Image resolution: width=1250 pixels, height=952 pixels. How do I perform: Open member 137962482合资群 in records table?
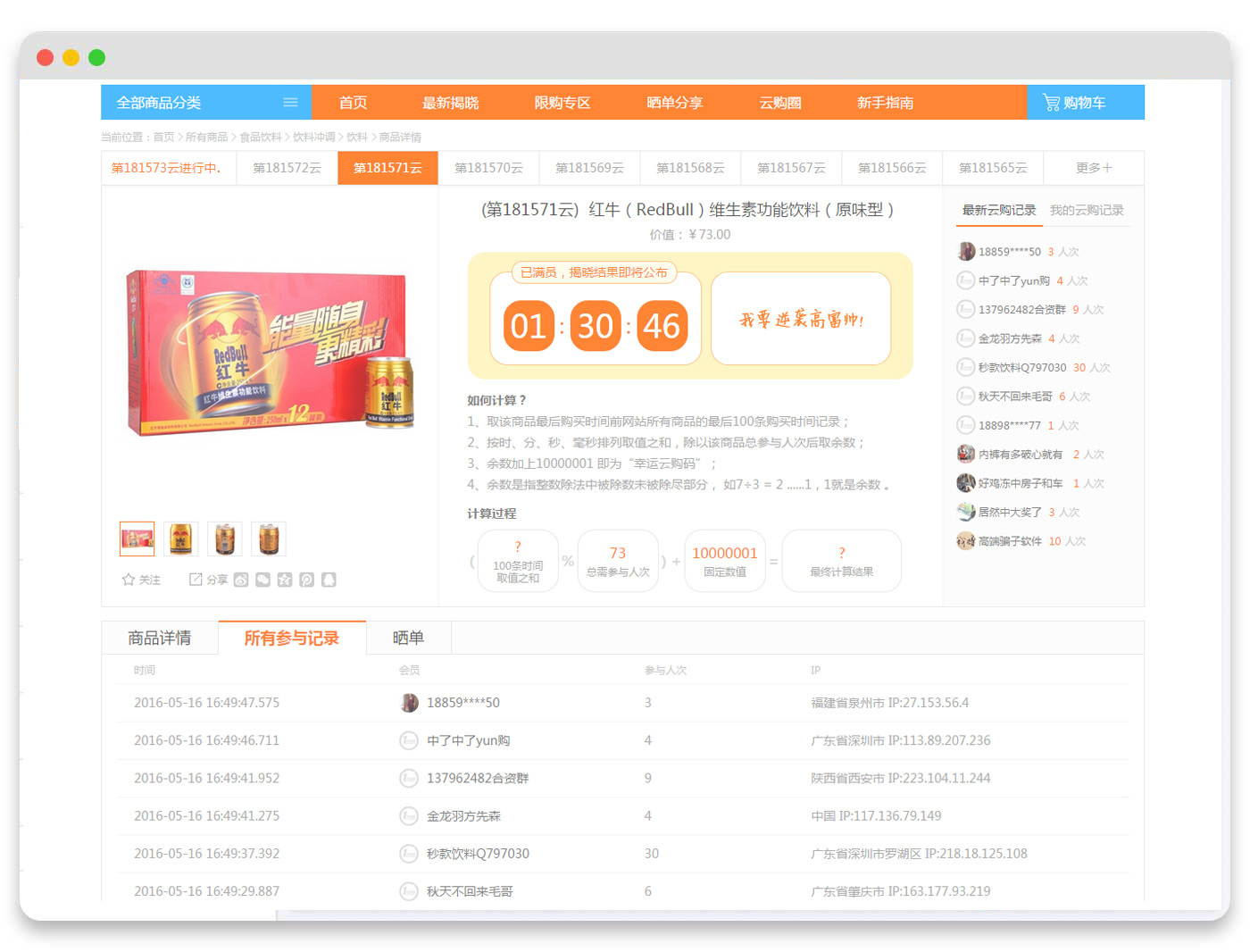tap(478, 779)
